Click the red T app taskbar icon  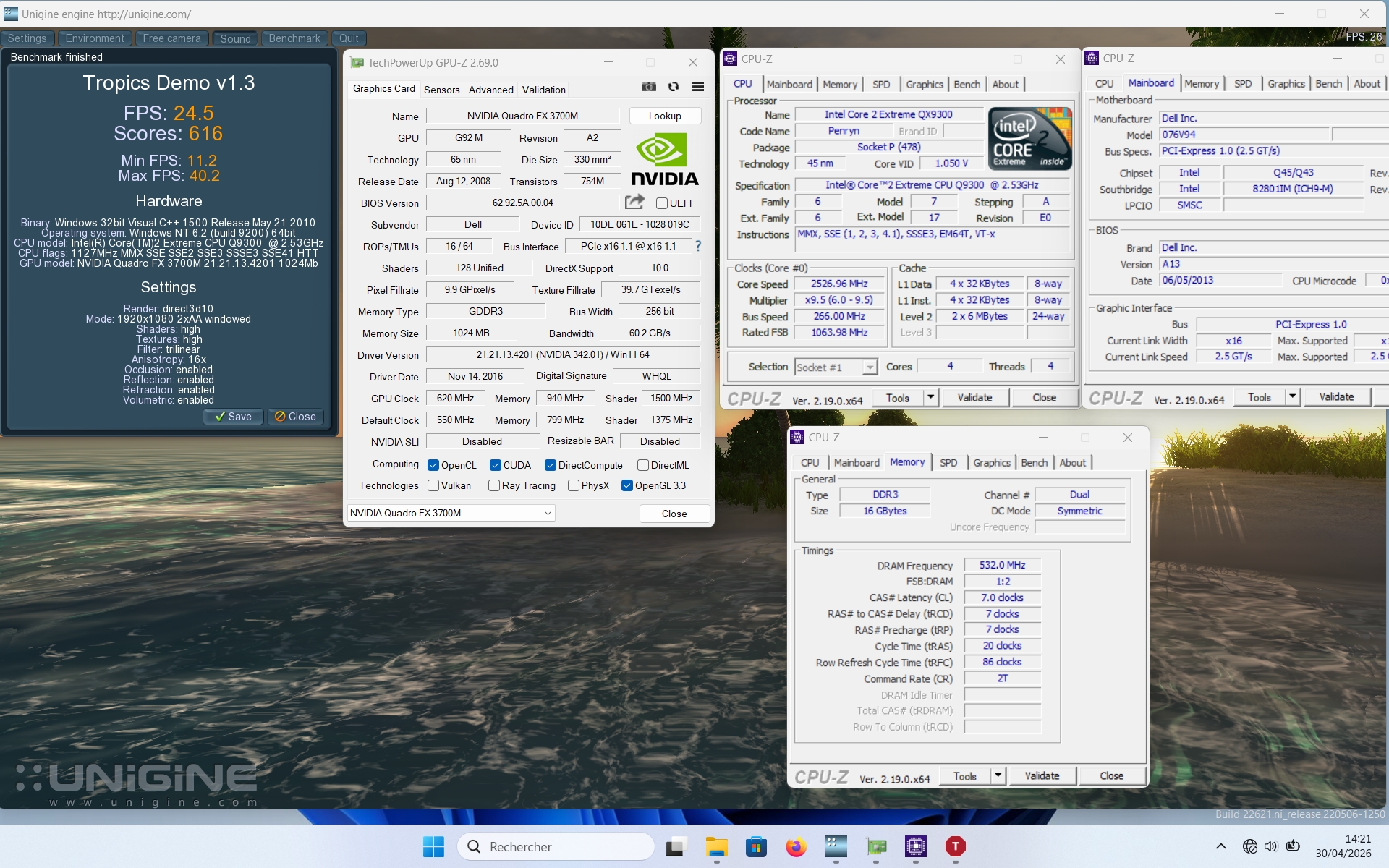pyautogui.click(x=956, y=846)
